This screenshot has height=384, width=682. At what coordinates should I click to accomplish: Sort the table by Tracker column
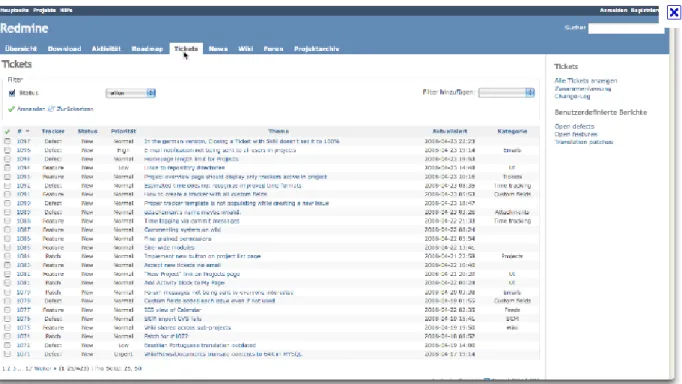tap(53, 131)
